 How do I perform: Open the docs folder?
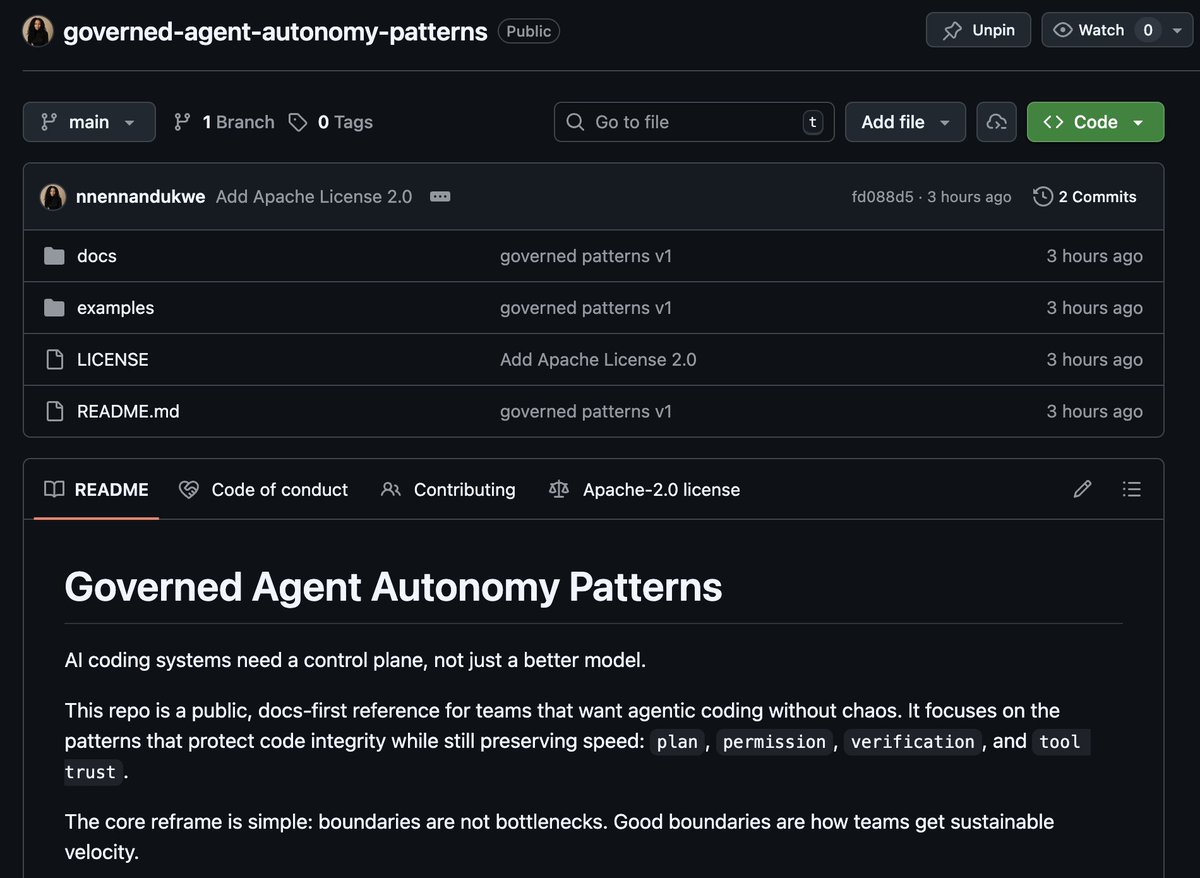tap(97, 256)
